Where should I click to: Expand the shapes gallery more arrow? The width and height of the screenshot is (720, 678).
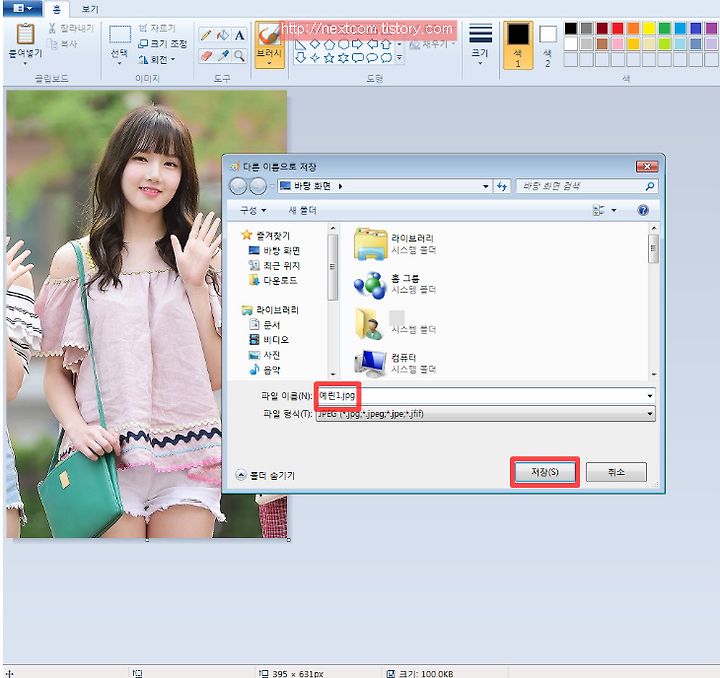click(399, 57)
